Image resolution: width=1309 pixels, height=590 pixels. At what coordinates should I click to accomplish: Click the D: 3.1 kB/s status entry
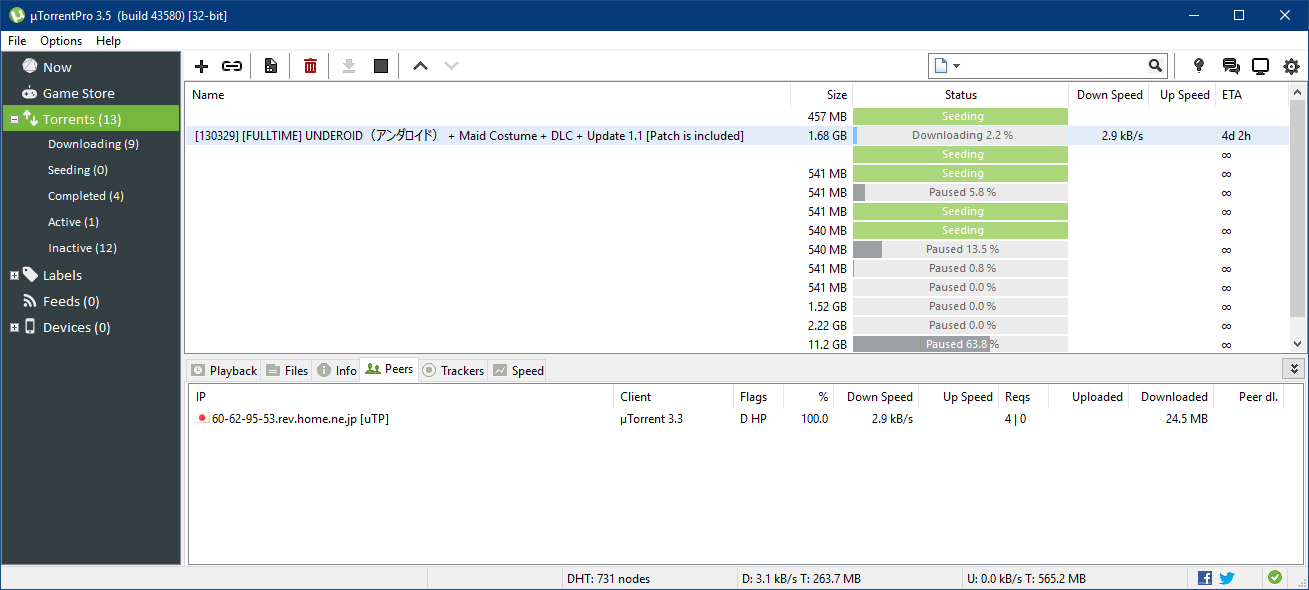click(801, 578)
